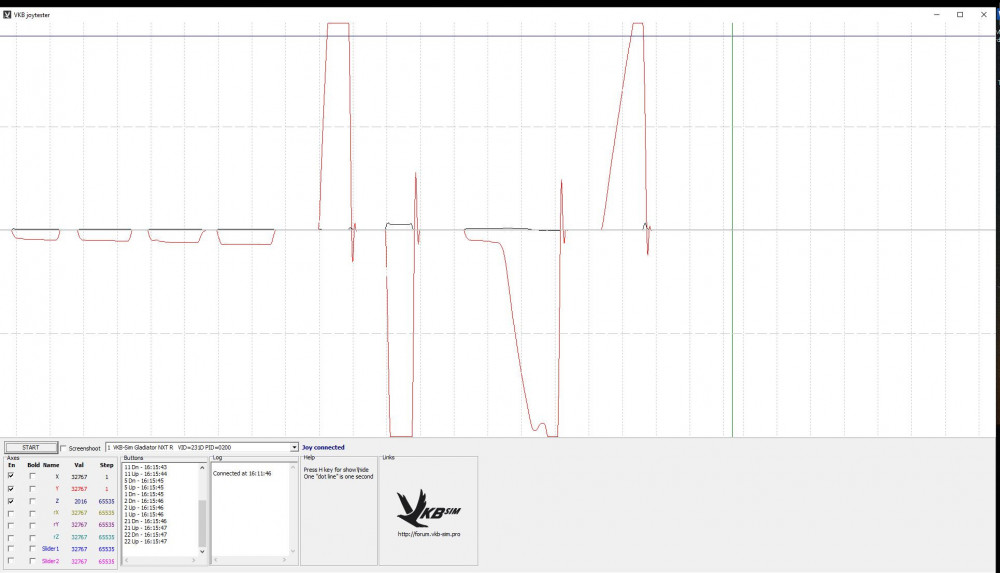The height and width of the screenshot is (573, 1000).
Task: Click the Slider1 axis name label
Action: click(50, 549)
